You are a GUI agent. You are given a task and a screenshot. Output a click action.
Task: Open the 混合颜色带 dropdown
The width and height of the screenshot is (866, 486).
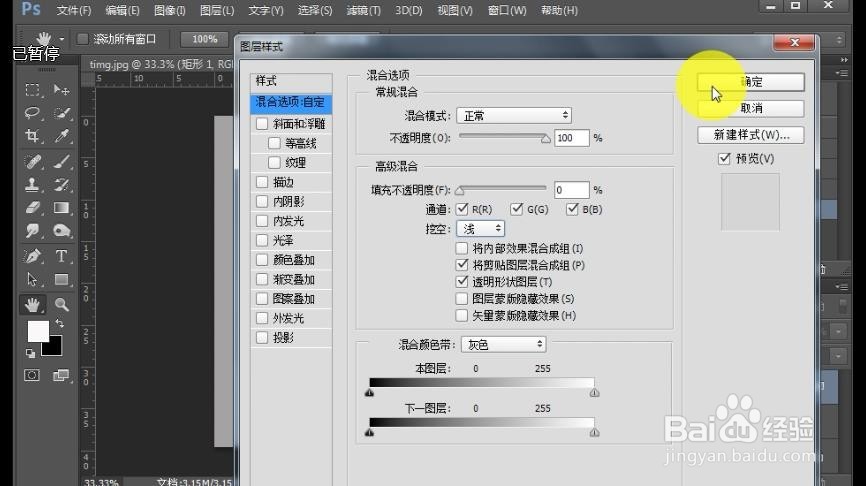[x=504, y=345]
